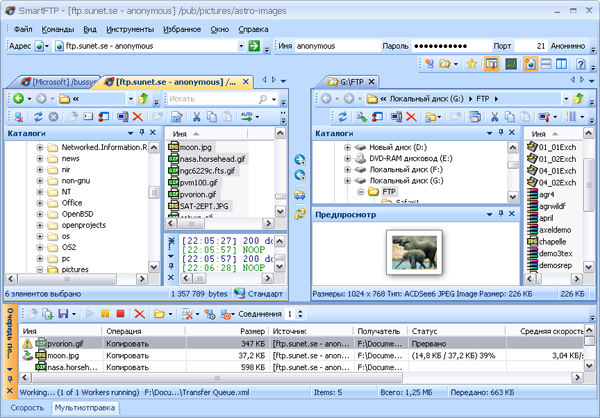This screenshot has width=600, height=418.
Task: Pause the transfer queue
Action: pos(105,314)
